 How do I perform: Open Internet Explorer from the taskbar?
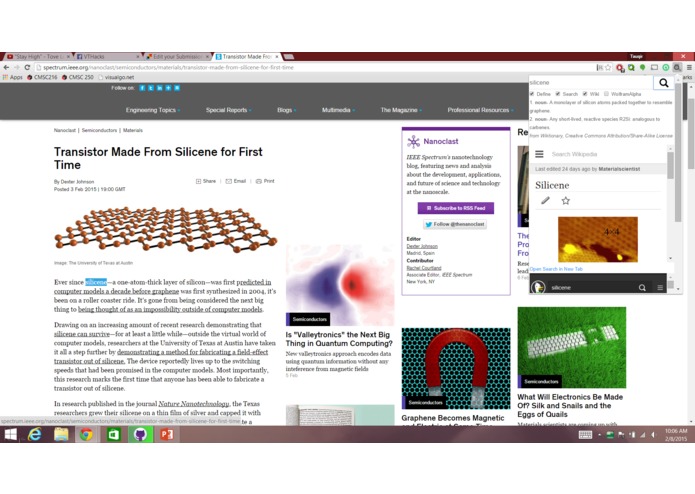[35, 435]
